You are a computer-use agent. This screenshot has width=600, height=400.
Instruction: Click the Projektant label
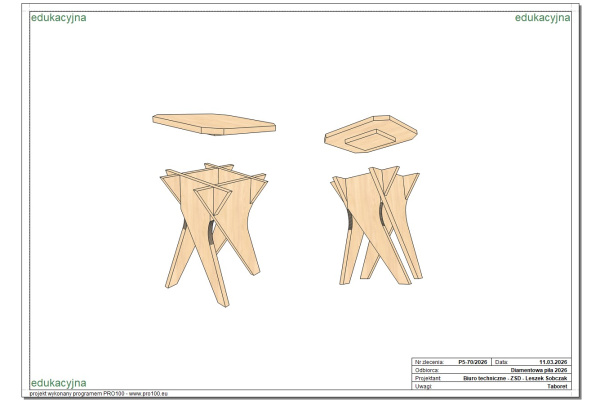click(x=429, y=378)
